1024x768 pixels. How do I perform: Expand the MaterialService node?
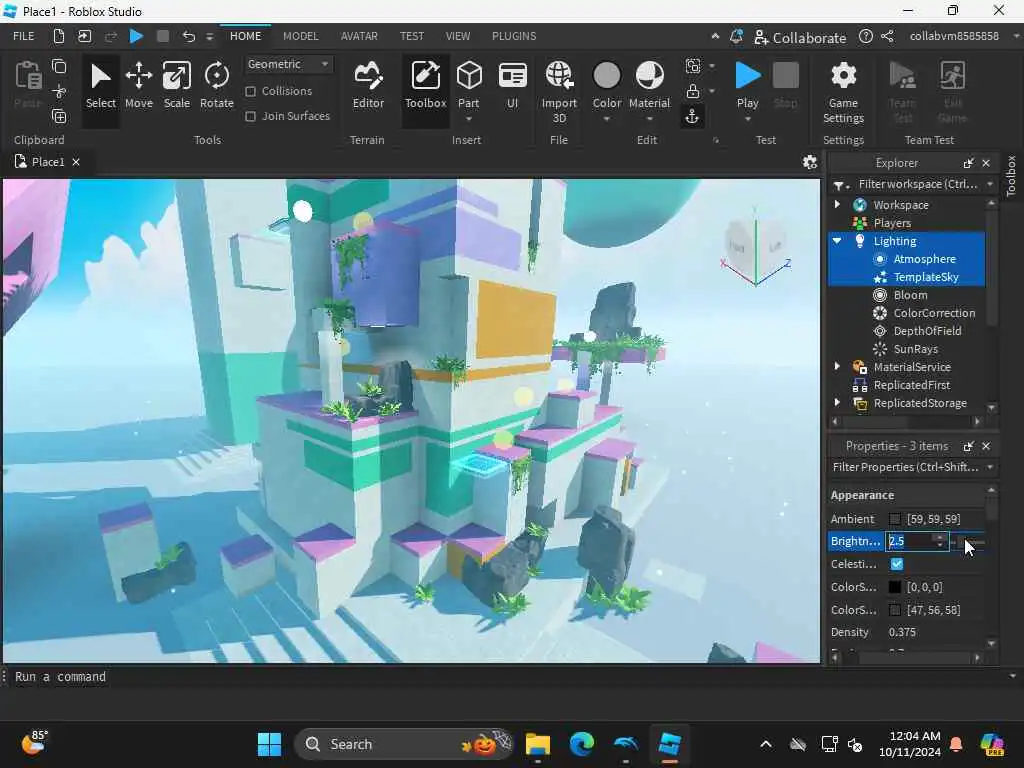point(837,366)
